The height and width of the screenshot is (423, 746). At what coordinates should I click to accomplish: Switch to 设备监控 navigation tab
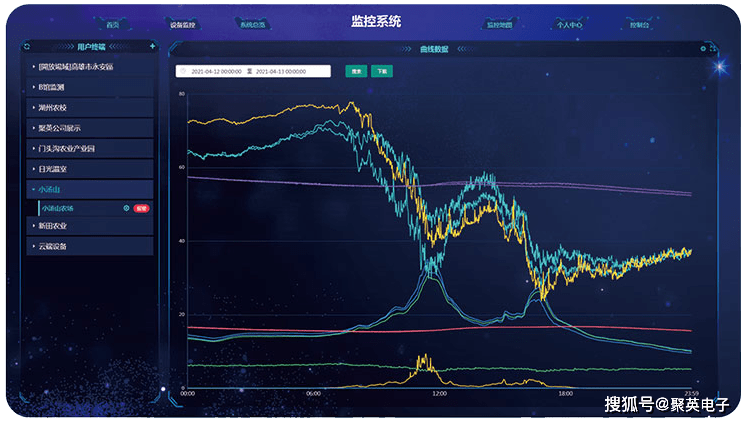coord(183,24)
